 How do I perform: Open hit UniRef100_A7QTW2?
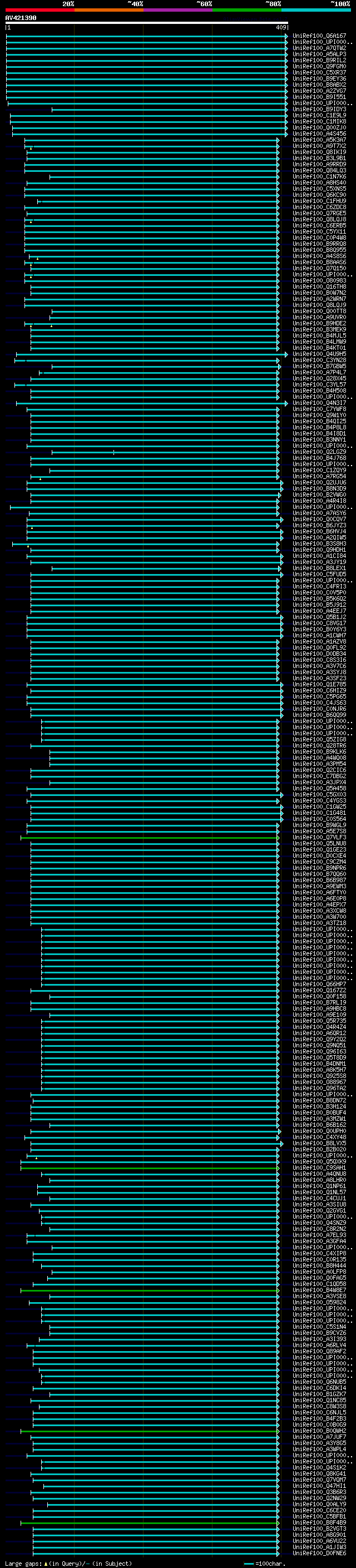pyautogui.click(x=319, y=48)
